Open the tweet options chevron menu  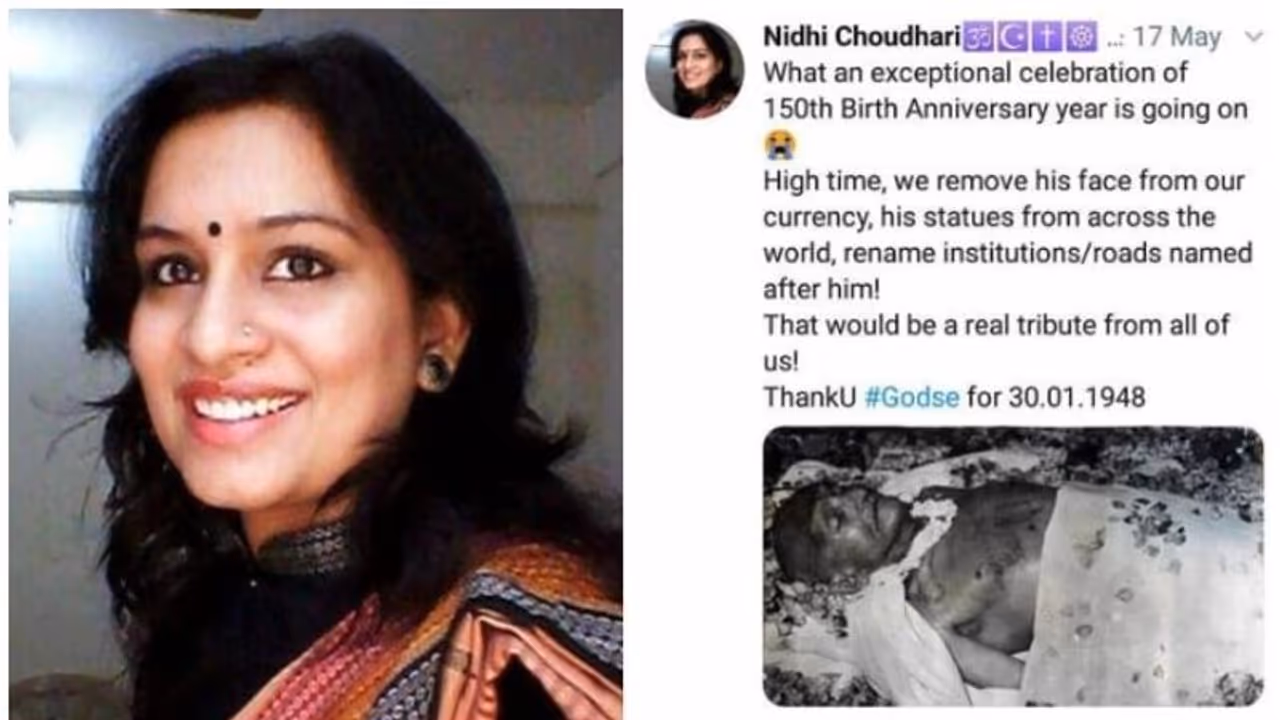(x=1253, y=38)
